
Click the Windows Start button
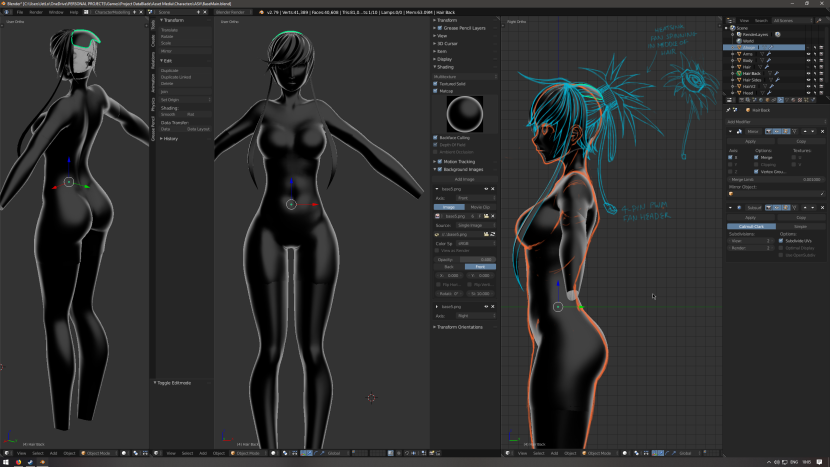click(5, 462)
